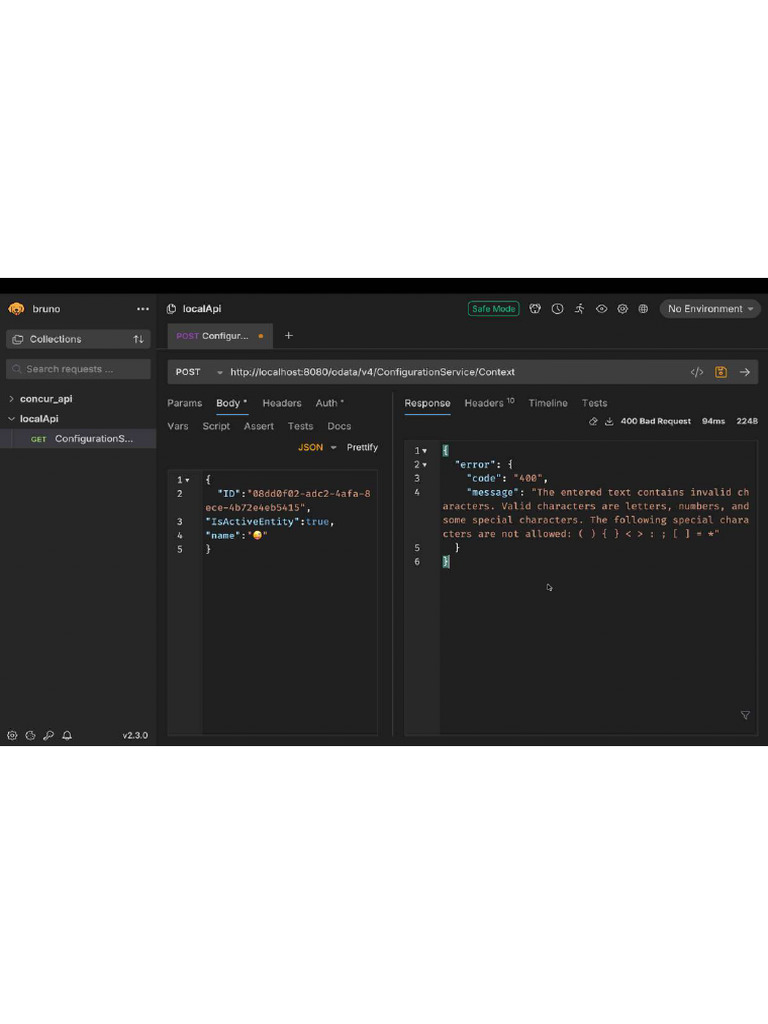
Task: Click the Collections header button
Action: [x=78, y=339]
